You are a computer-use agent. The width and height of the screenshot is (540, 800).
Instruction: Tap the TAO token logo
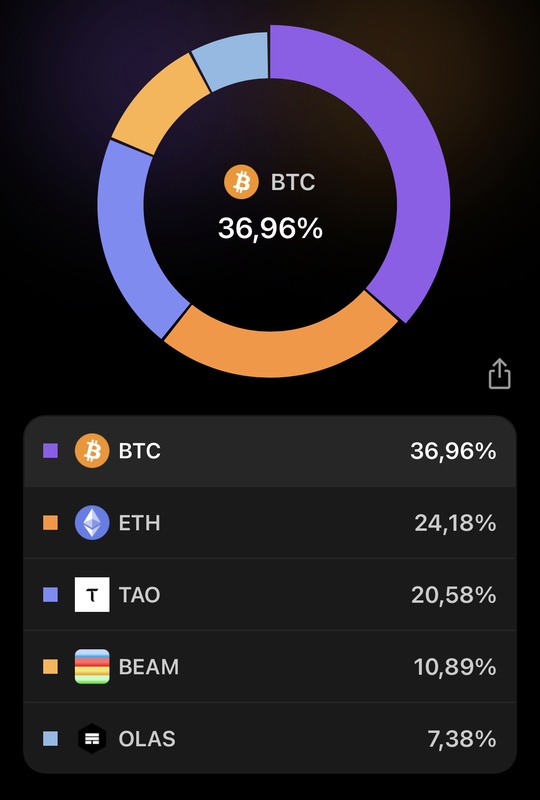tap(92, 594)
